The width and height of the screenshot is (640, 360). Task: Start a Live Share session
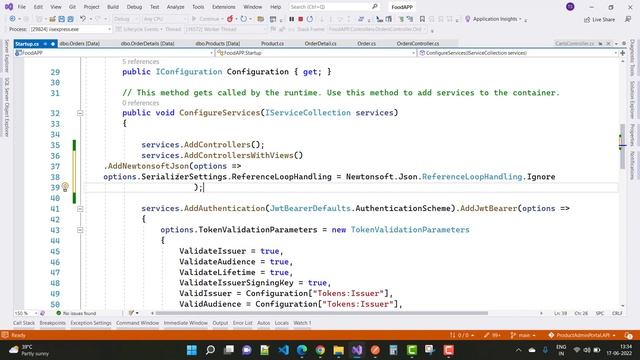[599, 20]
